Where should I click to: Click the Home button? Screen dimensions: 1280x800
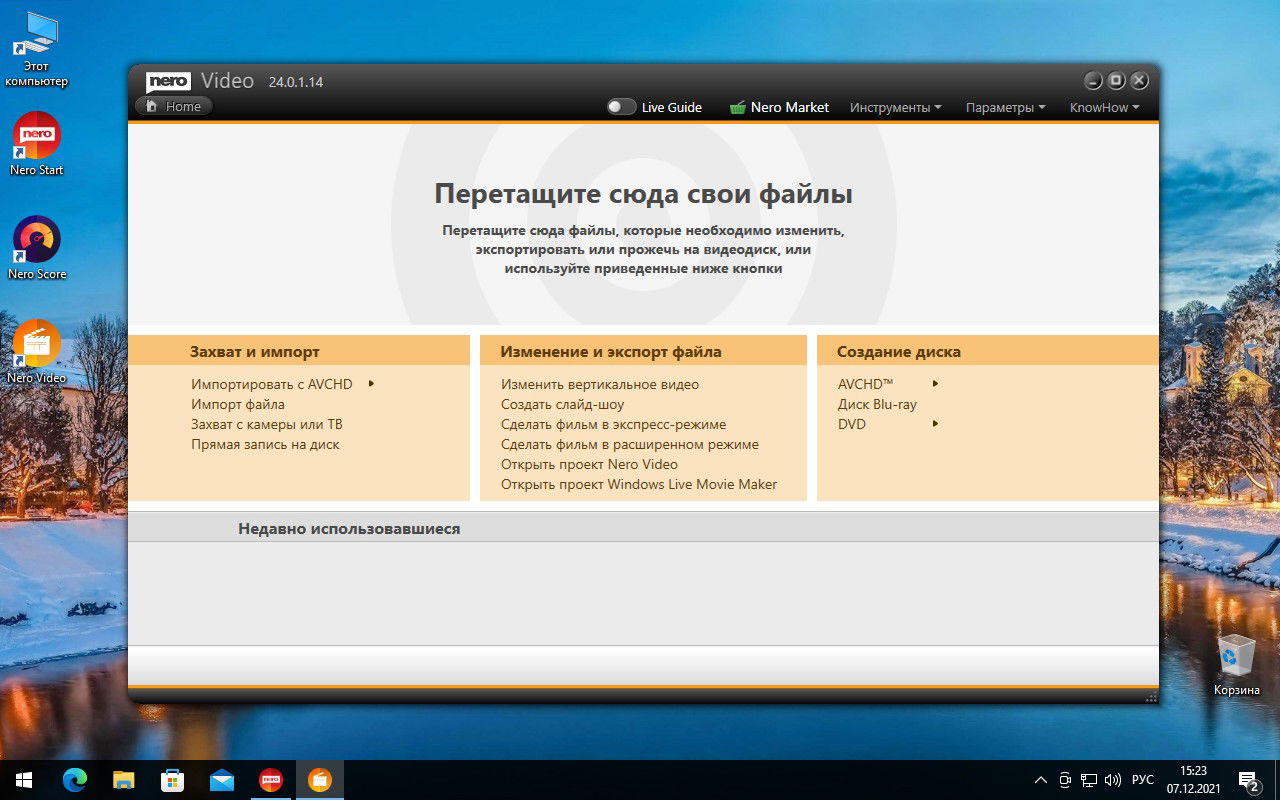[x=174, y=106]
